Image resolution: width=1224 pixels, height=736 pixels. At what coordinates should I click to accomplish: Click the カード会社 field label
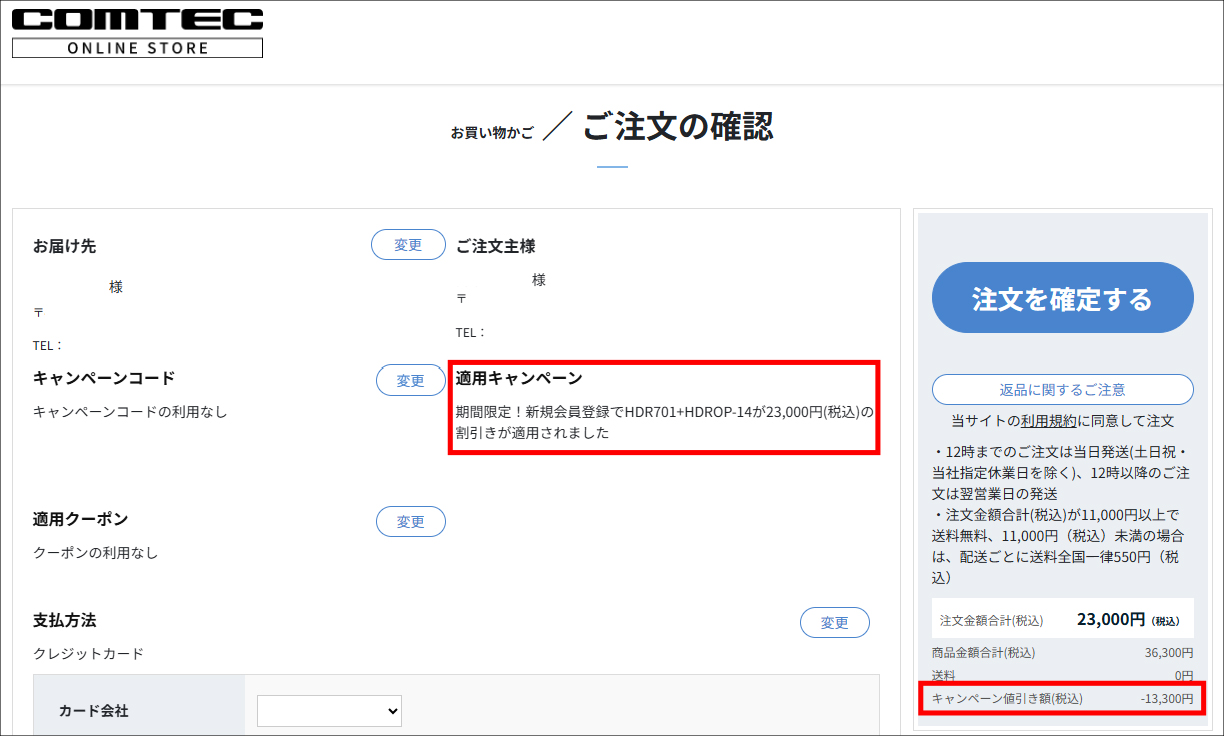pyautogui.click(x=94, y=711)
